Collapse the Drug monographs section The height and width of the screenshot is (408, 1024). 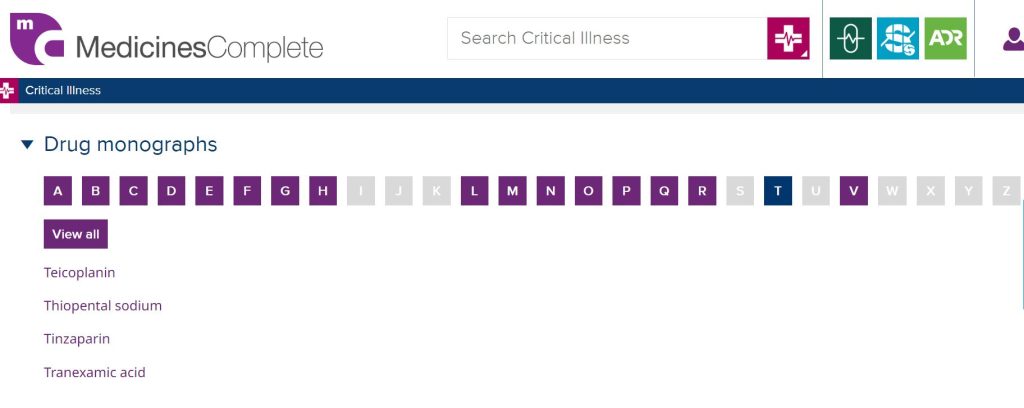click(27, 145)
